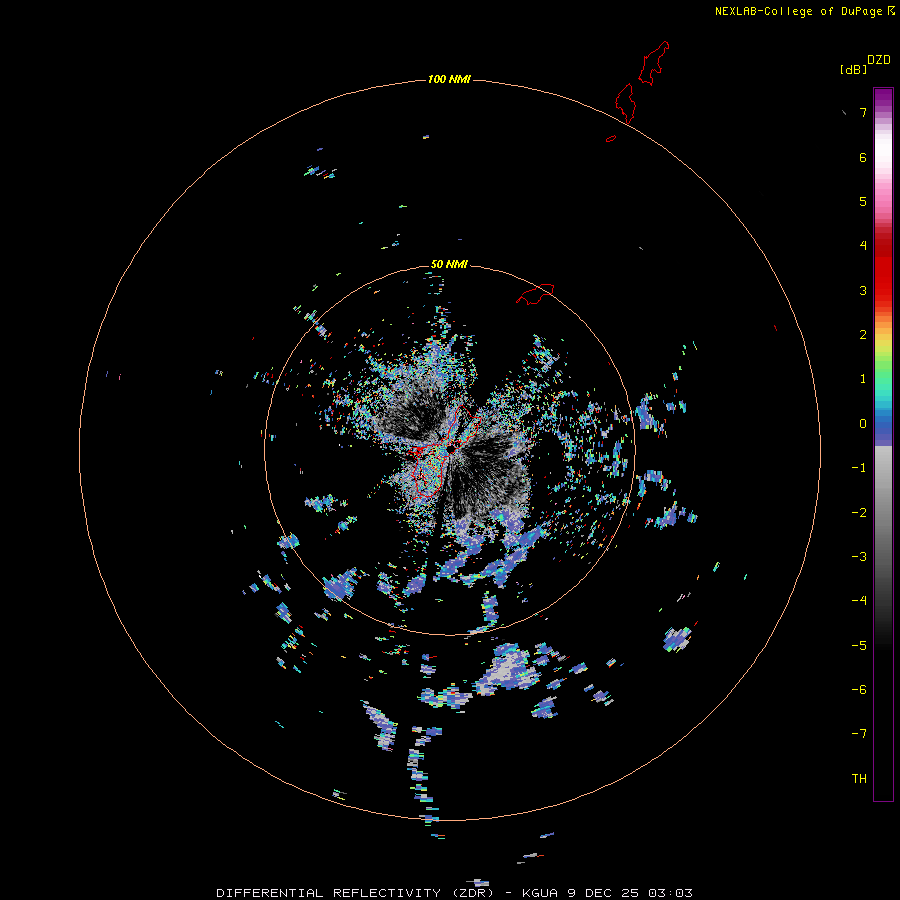The width and height of the screenshot is (900, 900).
Task: Click the 3 value on the color scale
Action: coord(863,290)
